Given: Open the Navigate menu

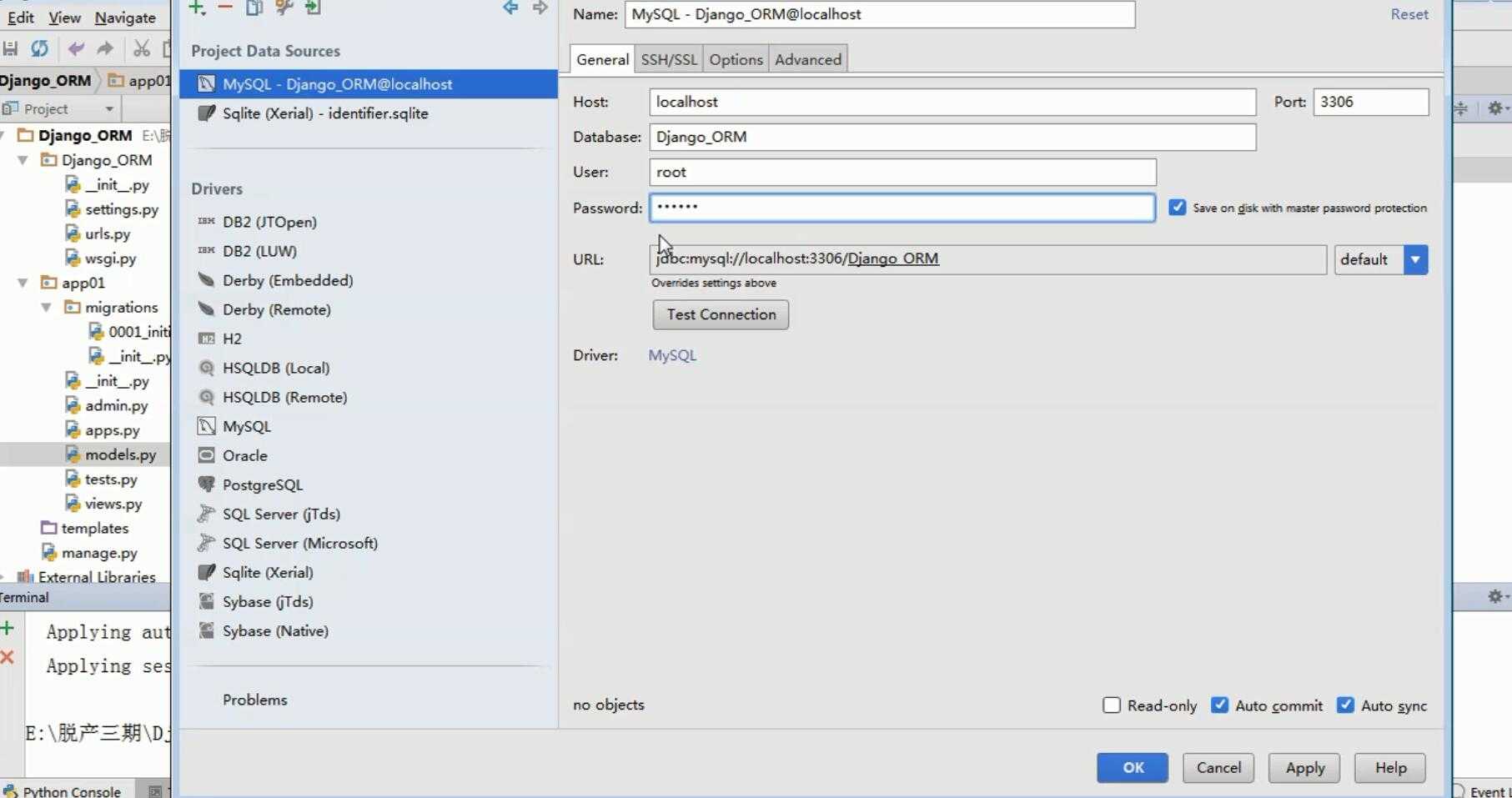Looking at the screenshot, I should pyautogui.click(x=125, y=18).
